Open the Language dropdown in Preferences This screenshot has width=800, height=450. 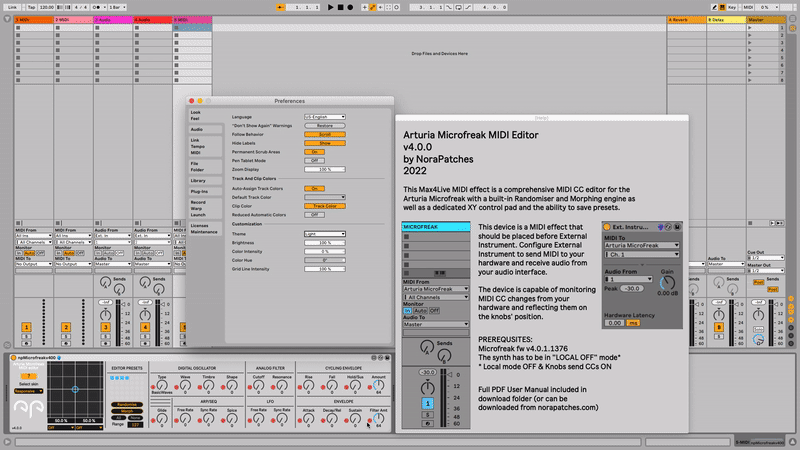point(324,117)
